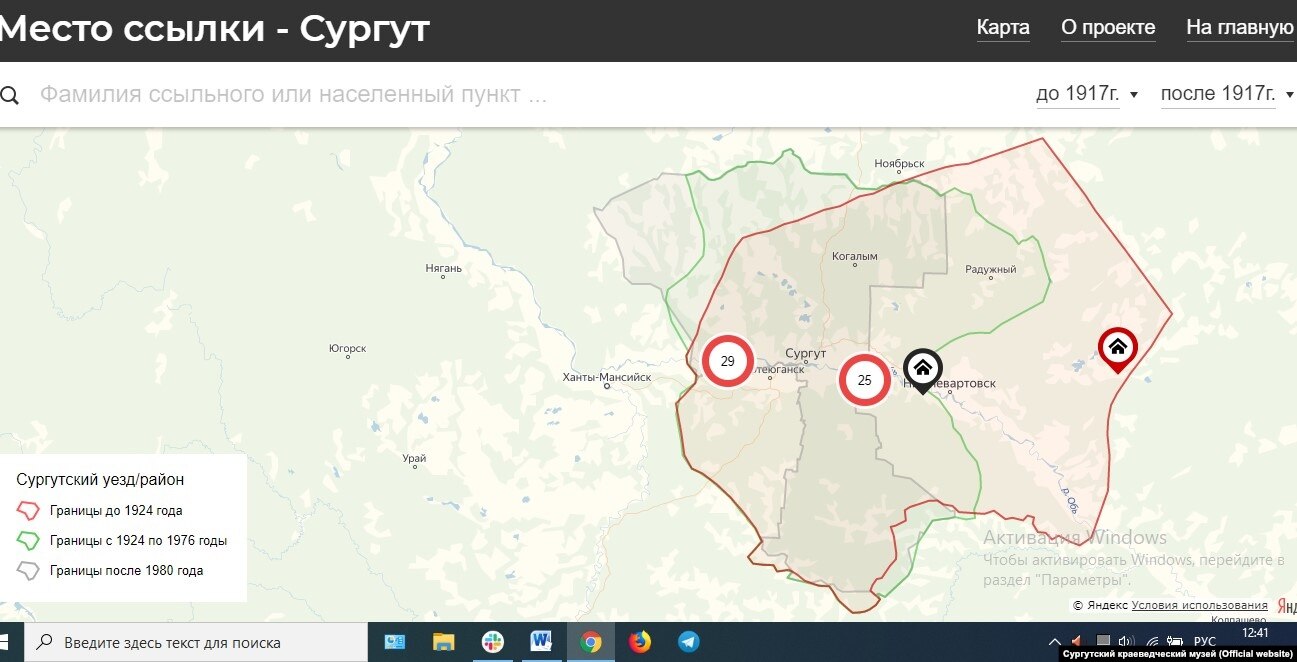This screenshot has height=662, width=1297.
Task: Open the cluster marker showing 25
Action: (x=864, y=380)
